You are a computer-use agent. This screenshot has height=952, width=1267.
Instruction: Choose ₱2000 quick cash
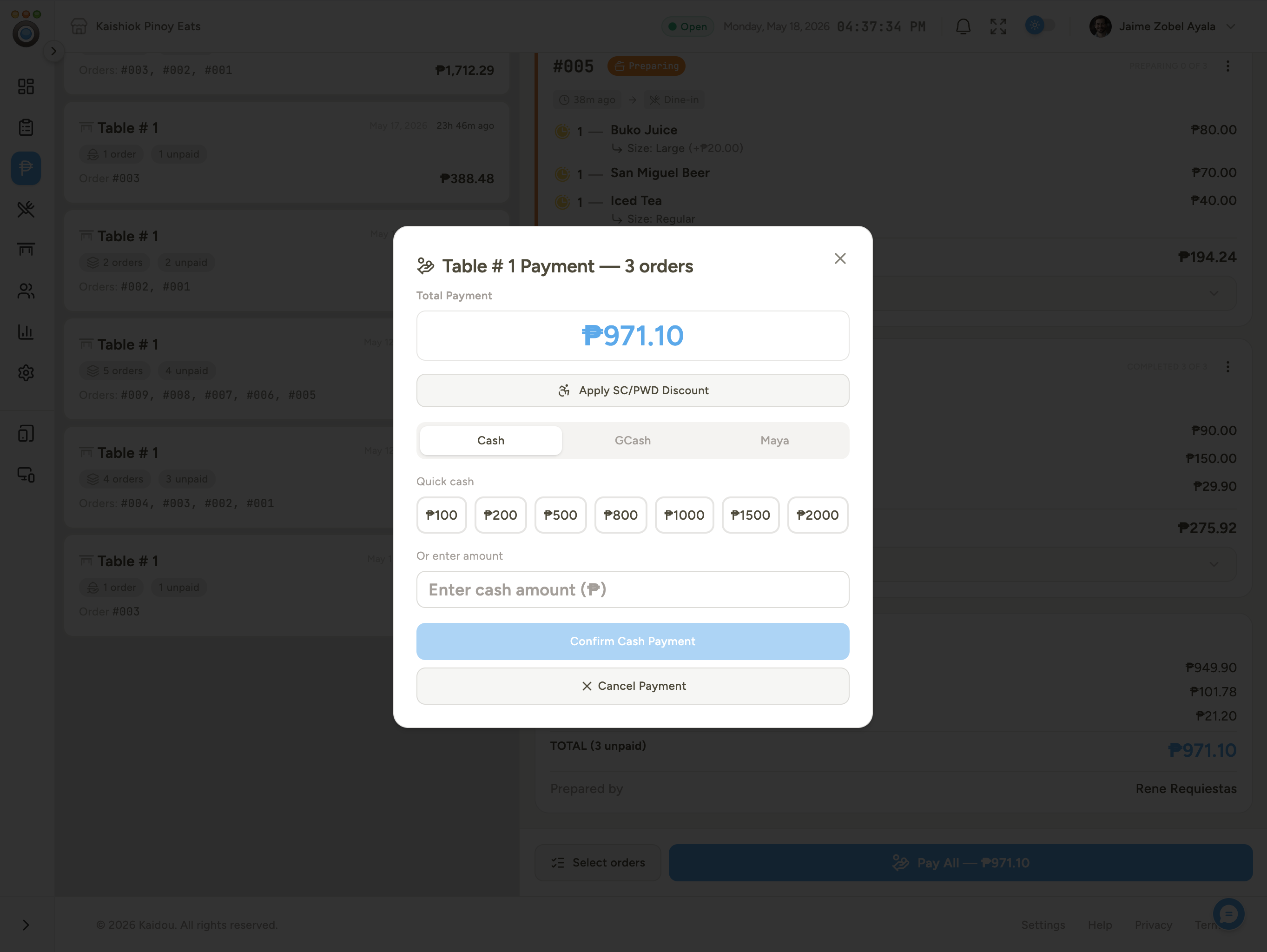818,515
